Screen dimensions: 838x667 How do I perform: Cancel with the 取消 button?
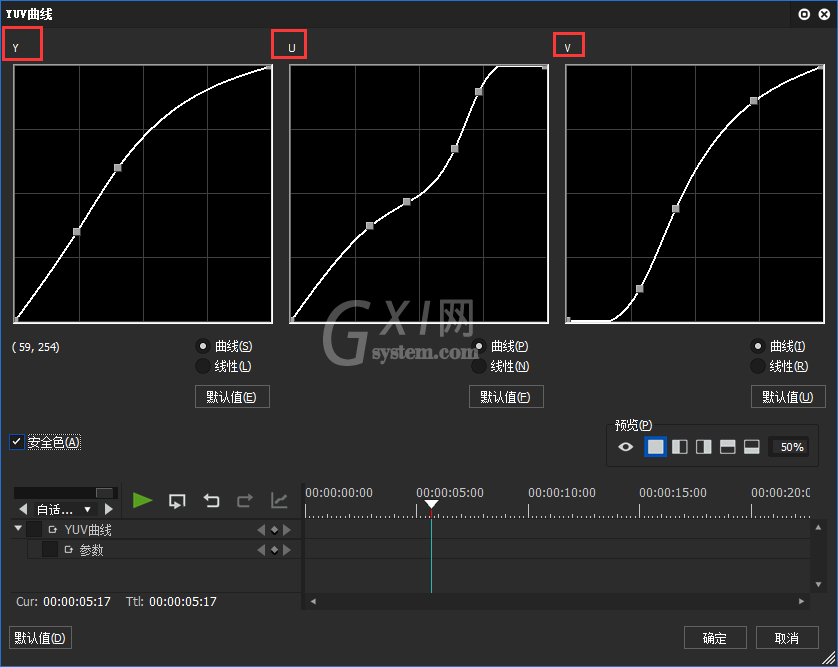click(x=787, y=638)
